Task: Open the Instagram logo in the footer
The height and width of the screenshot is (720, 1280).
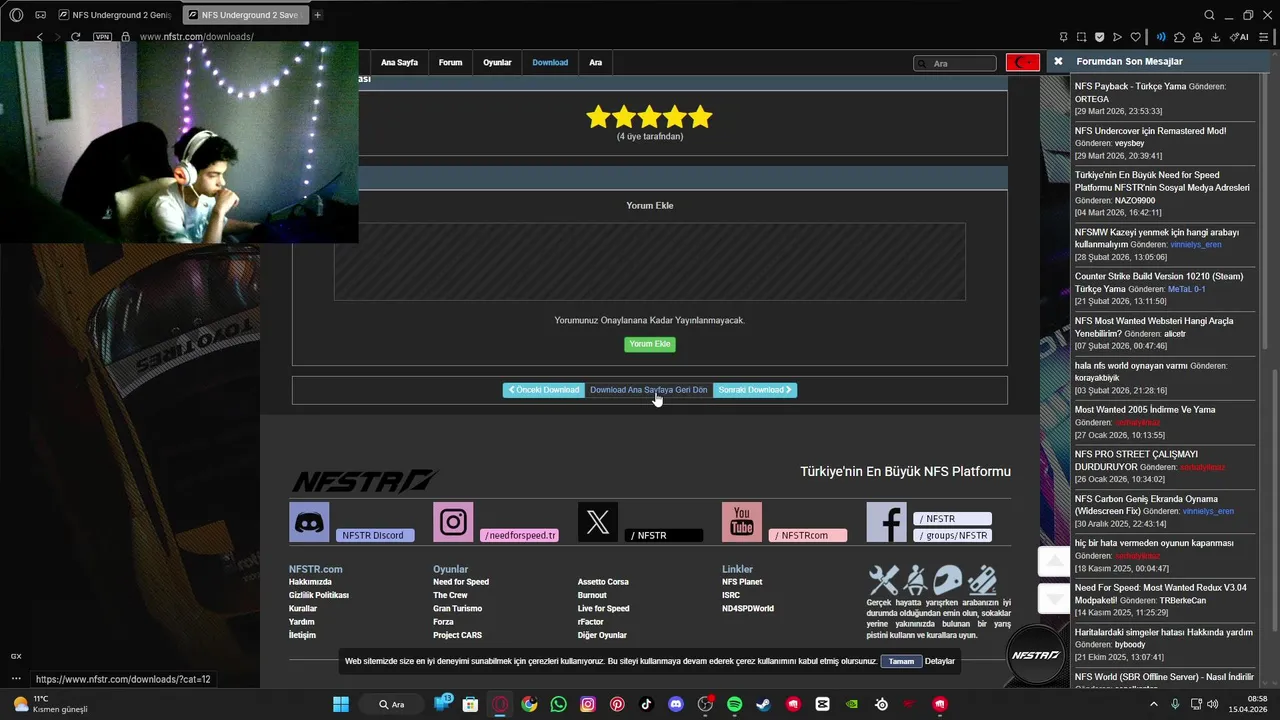Action: click(453, 522)
